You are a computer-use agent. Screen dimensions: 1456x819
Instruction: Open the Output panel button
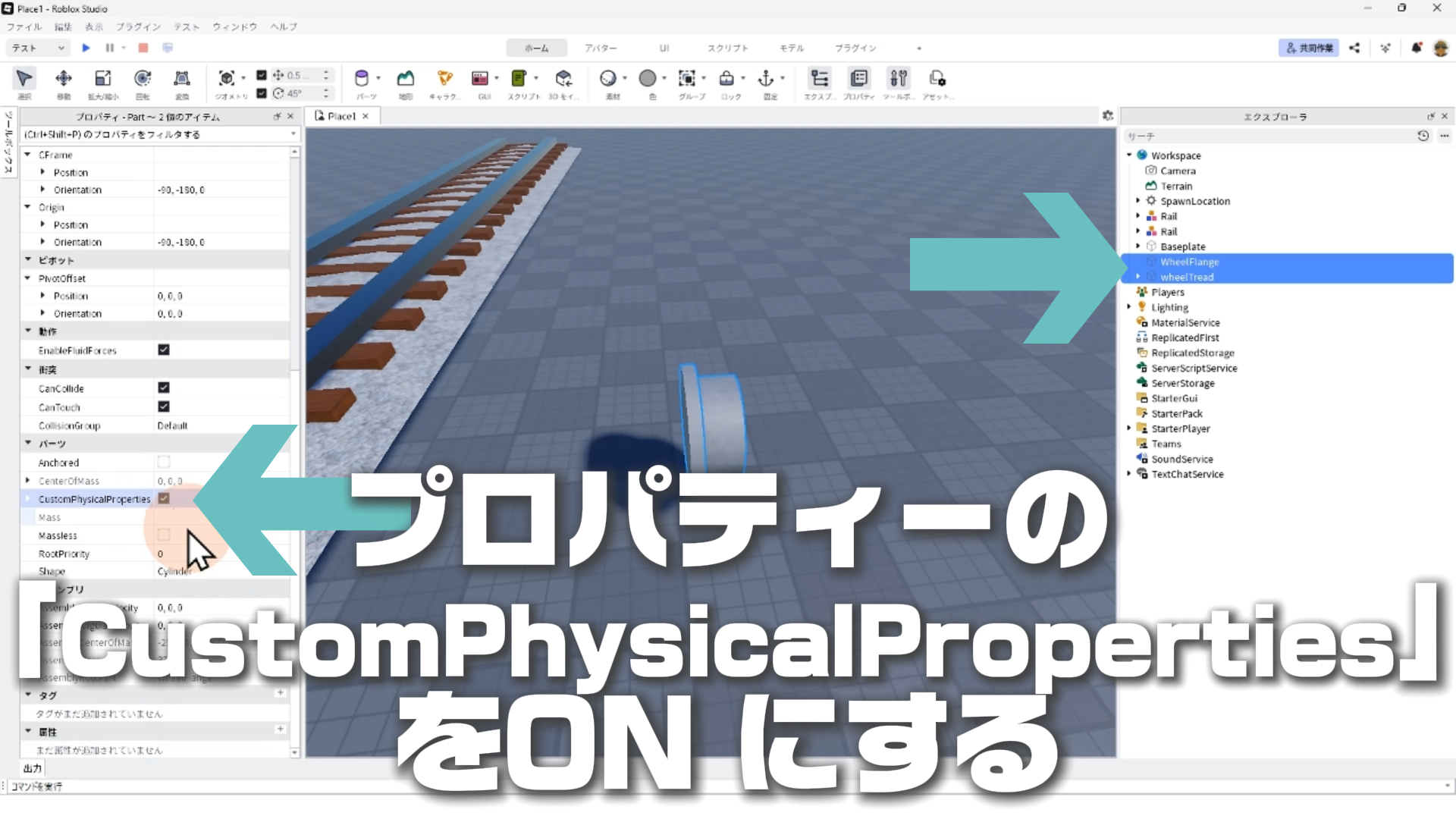tap(32, 768)
